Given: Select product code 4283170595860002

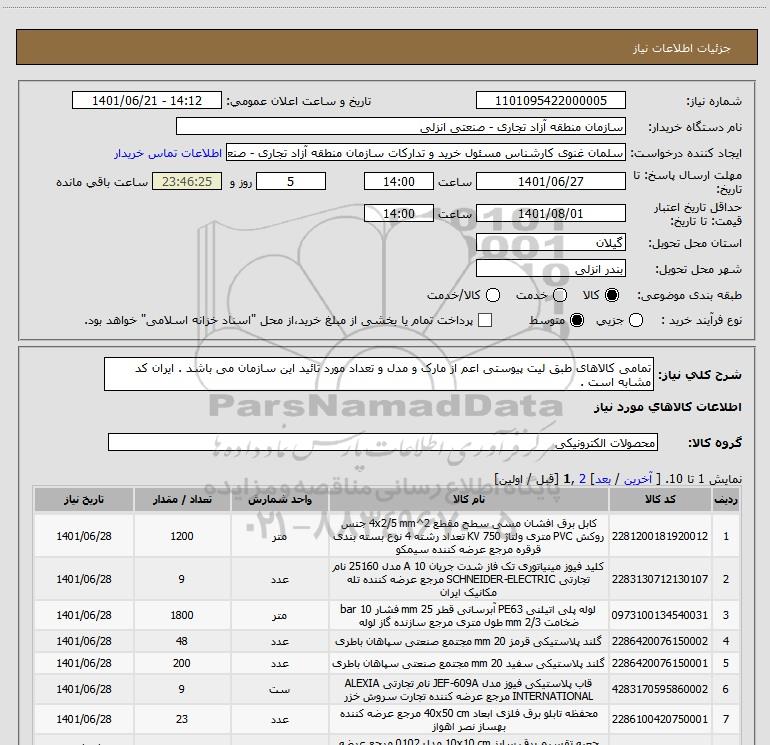Looking at the screenshot, I should click(660, 690).
